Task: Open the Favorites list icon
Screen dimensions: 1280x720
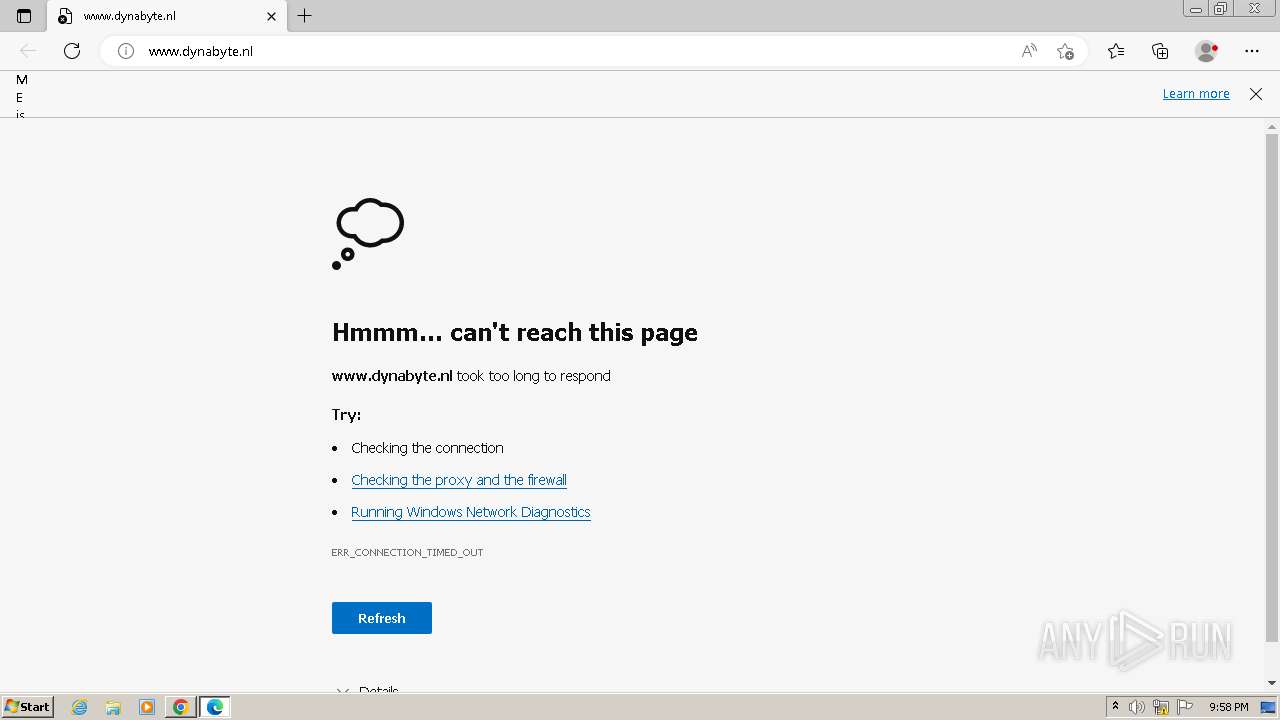Action: click(1116, 51)
